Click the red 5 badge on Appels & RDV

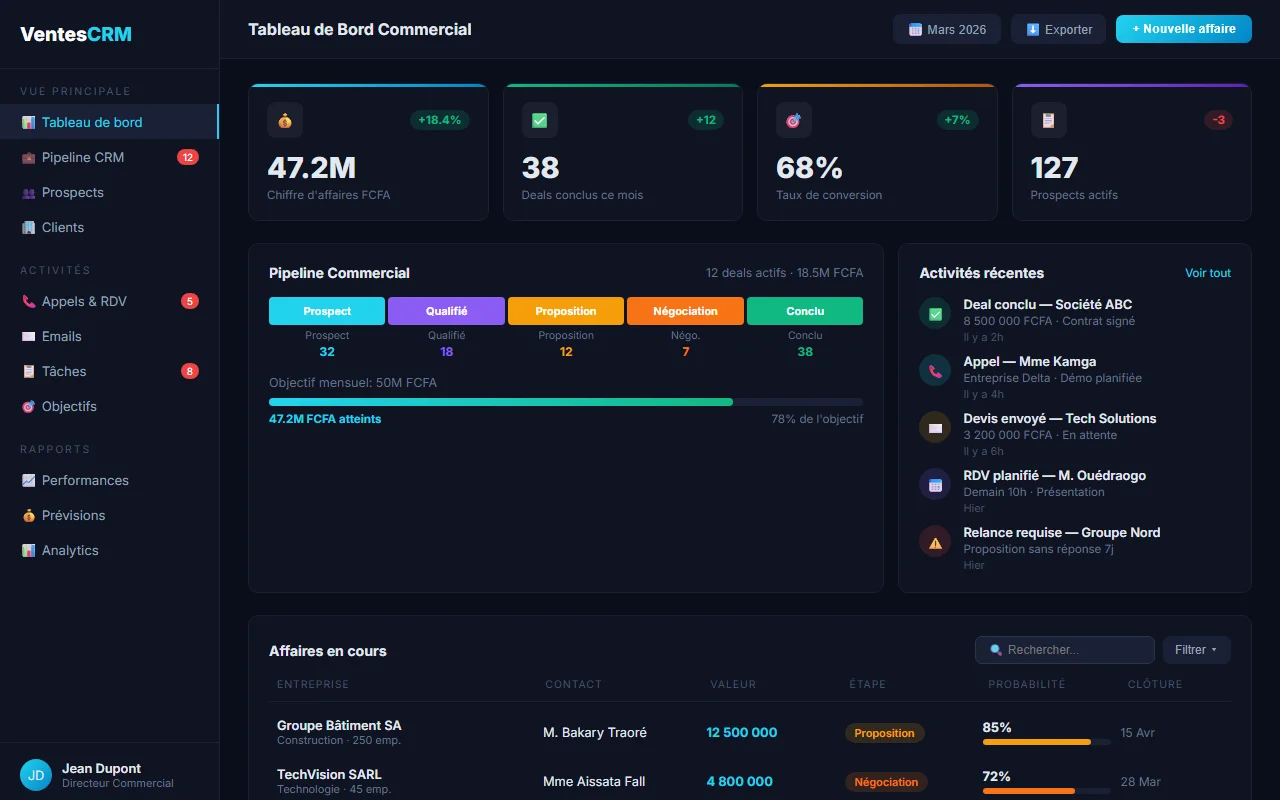190,301
